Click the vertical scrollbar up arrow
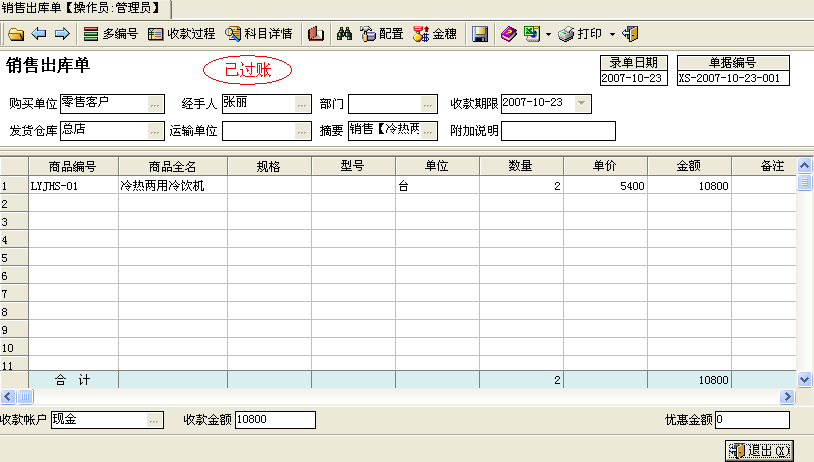This screenshot has width=814, height=462. pos(804,166)
